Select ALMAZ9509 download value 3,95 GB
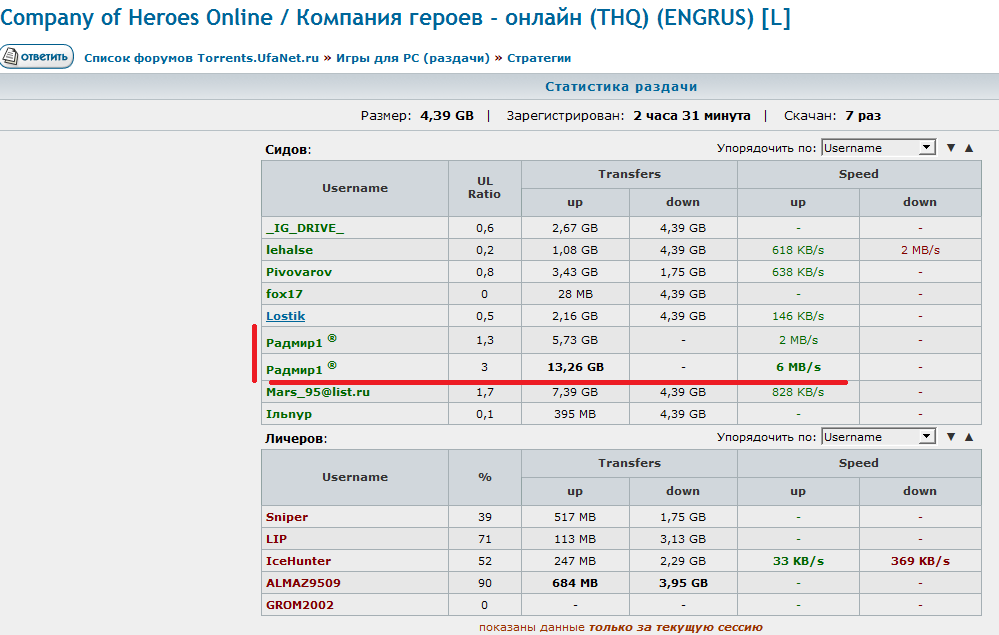Image resolution: width=999 pixels, height=635 pixels. (683, 583)
